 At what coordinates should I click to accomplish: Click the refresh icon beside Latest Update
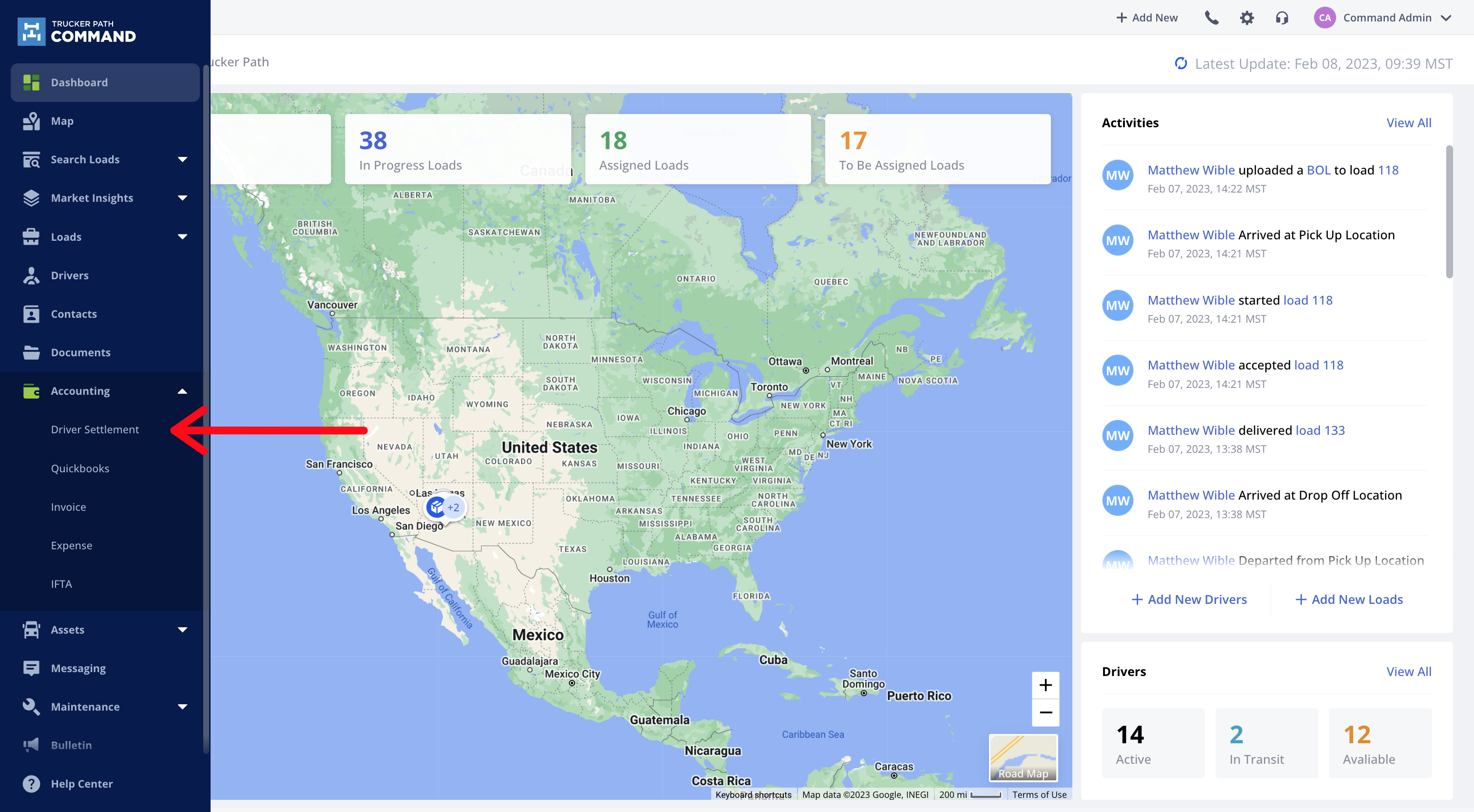coord(1181,63)
